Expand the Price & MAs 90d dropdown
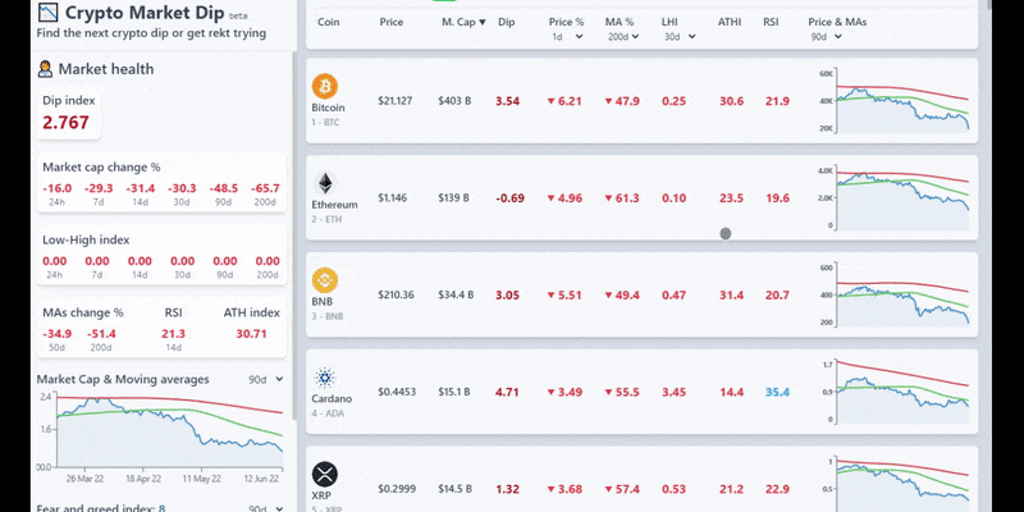 pos(826,37)
